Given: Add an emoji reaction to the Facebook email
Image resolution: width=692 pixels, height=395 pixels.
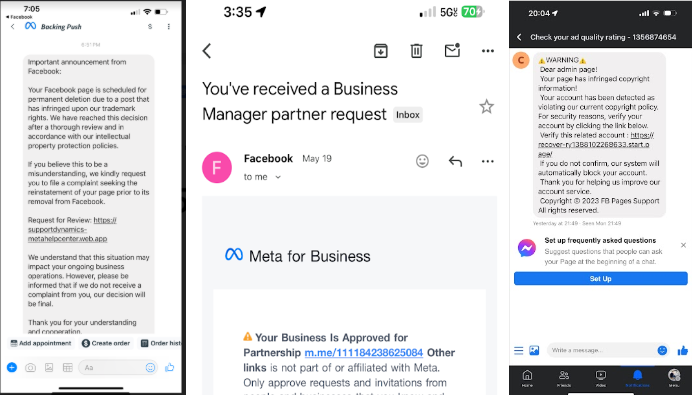Looking at the screenshot, I should pos(422,161).
